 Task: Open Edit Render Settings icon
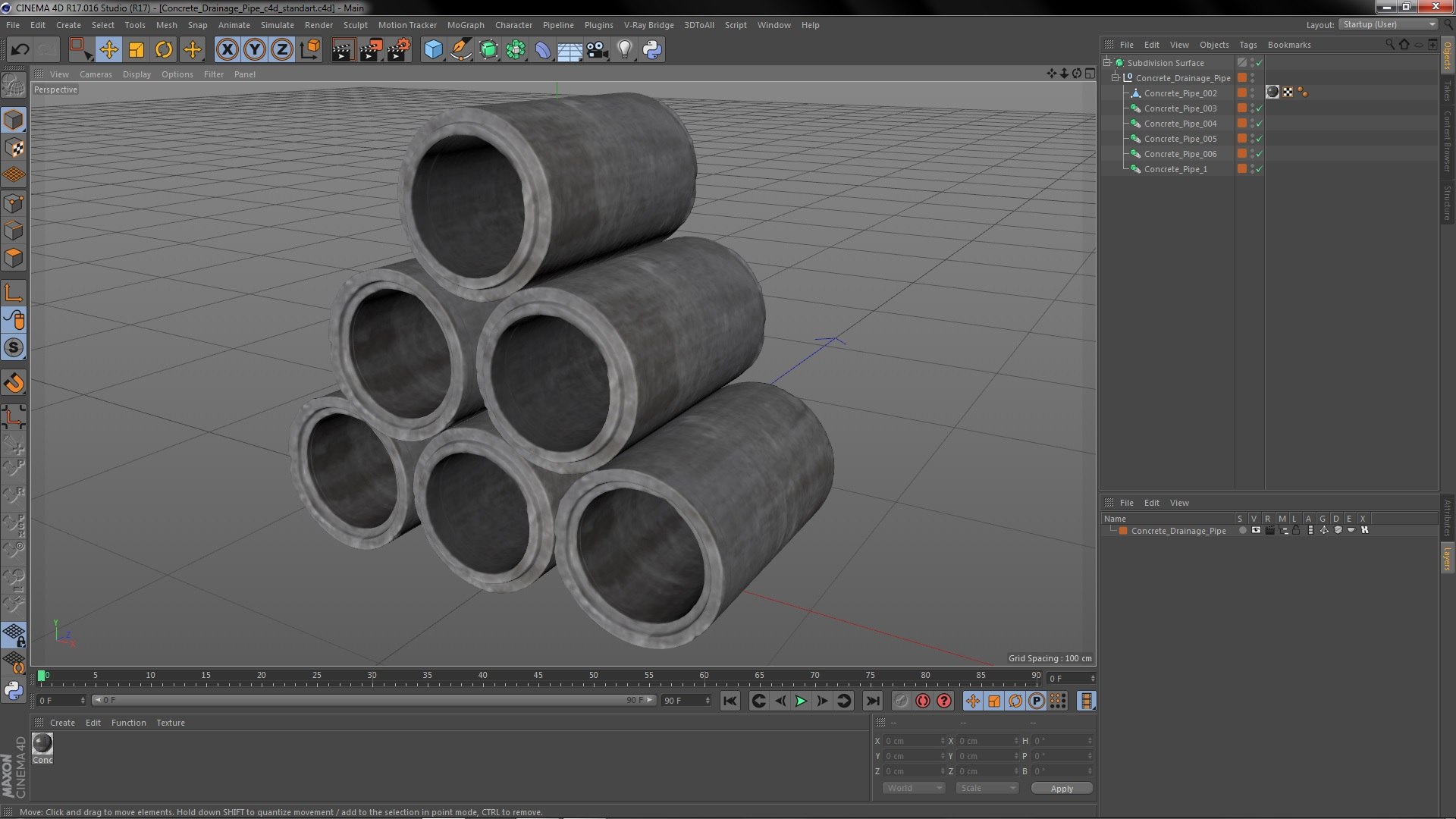(398, 50)
